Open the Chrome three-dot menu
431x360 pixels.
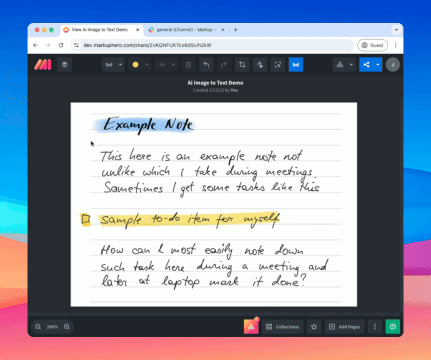click(396, 45)
